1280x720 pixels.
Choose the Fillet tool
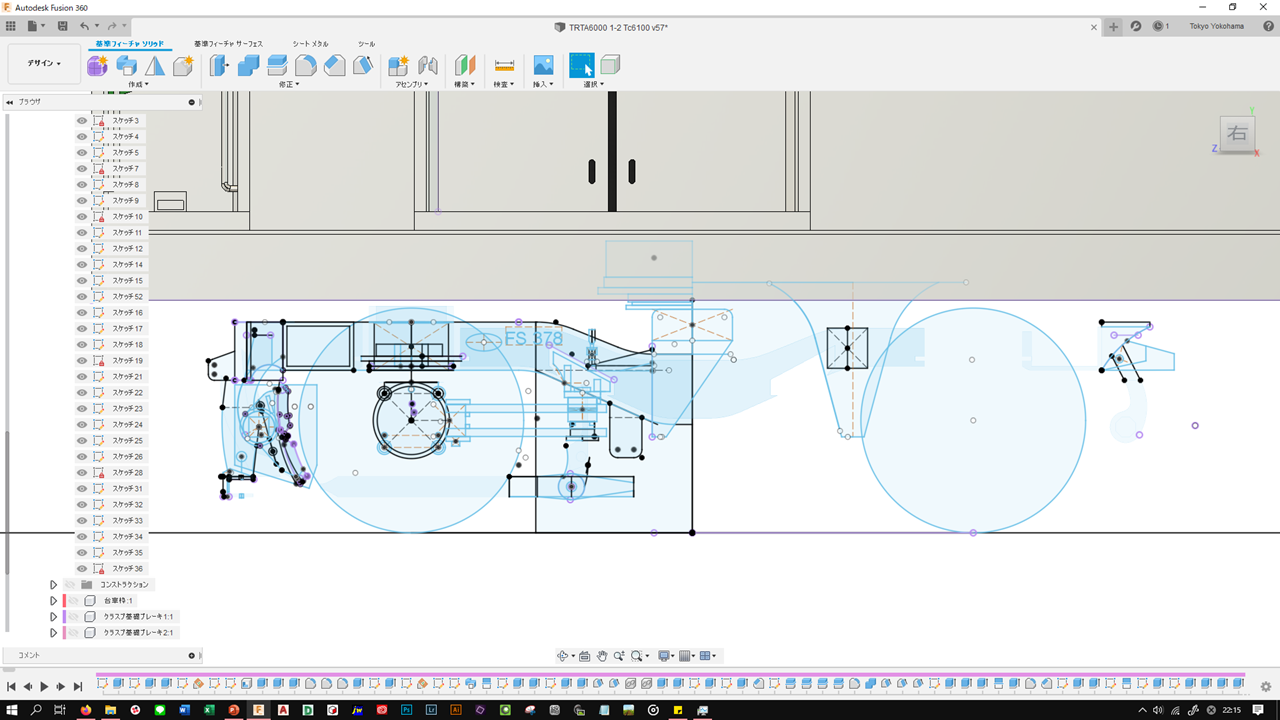coord(306,66)
